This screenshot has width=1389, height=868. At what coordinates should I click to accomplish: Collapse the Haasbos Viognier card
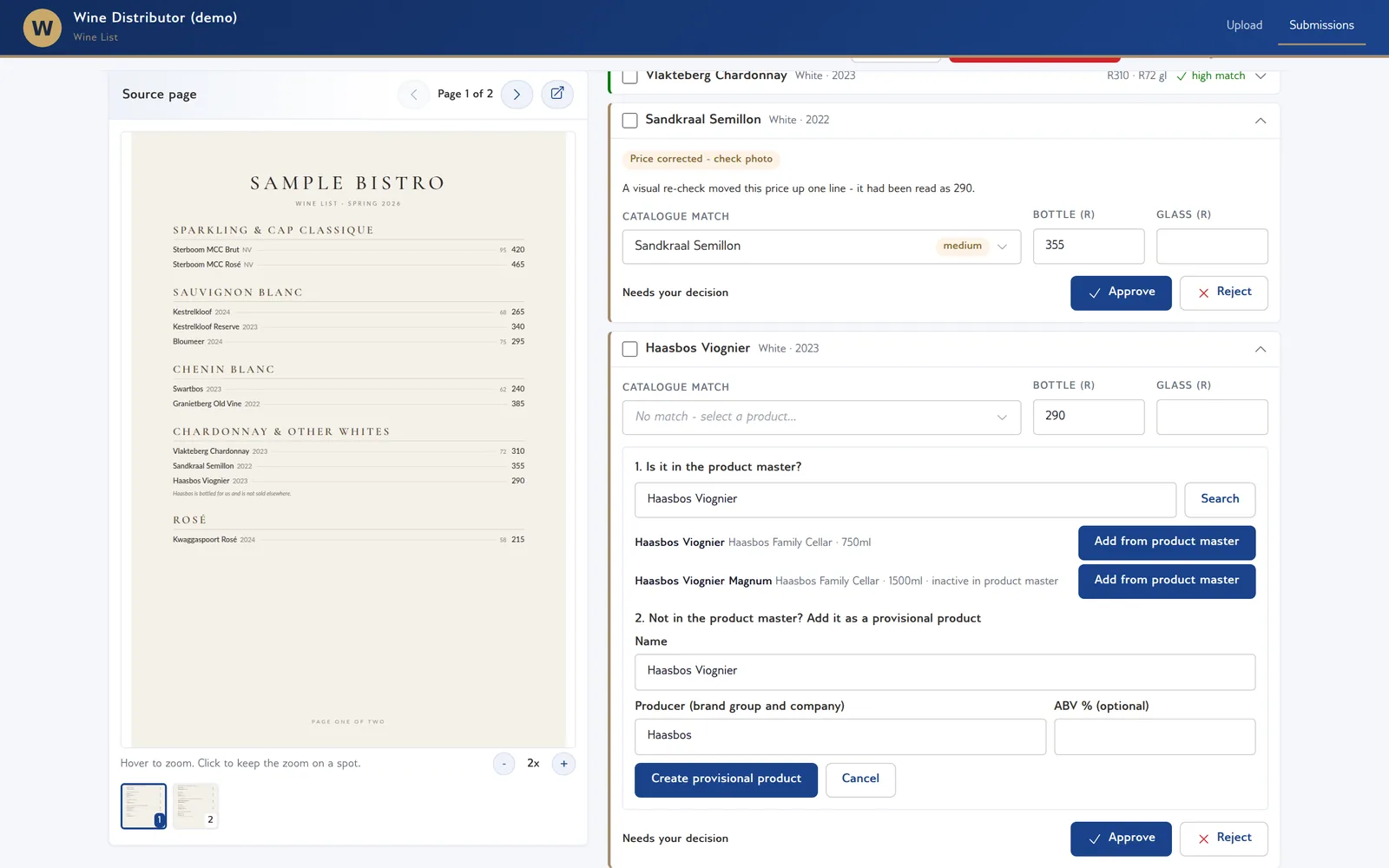(x=1261, y=349)
